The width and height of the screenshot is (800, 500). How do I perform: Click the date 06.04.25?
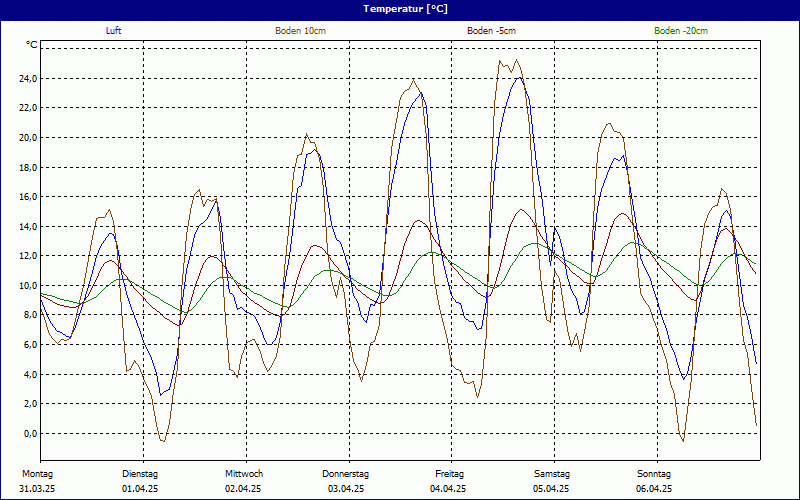tap(654, 489)
